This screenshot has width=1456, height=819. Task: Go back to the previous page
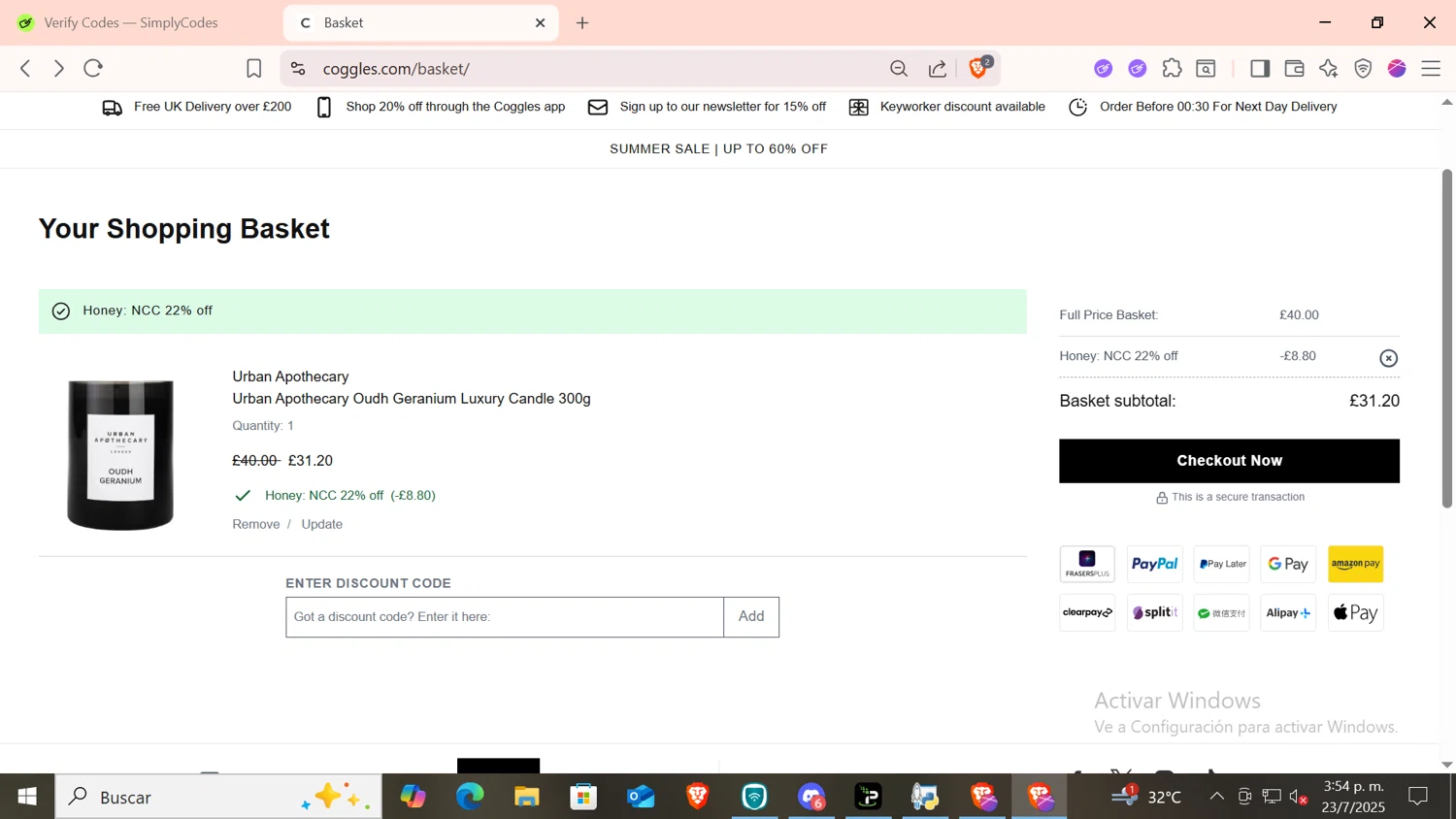click(x=26, y=68)
